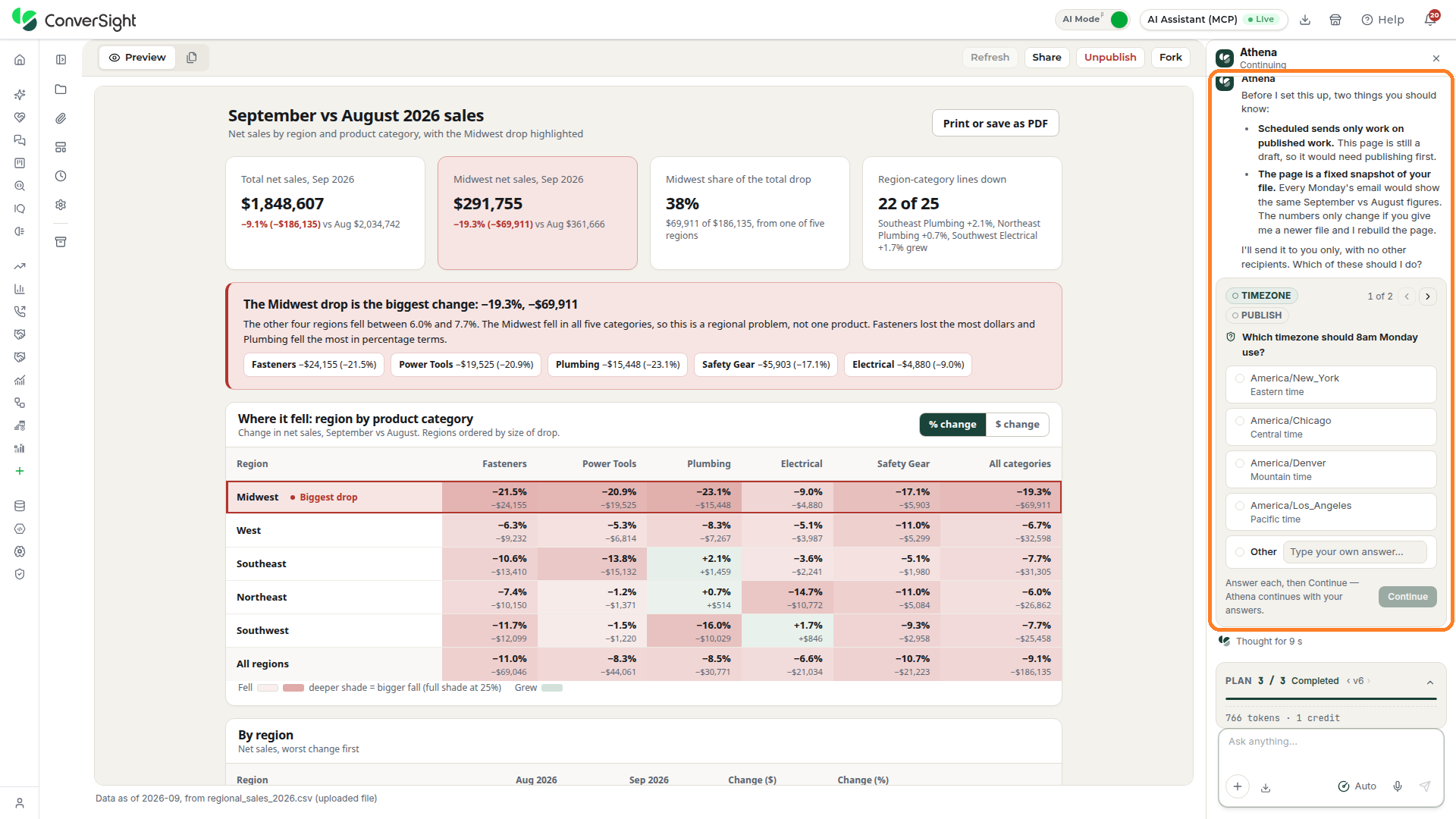This screenshot has height=819, width=1456.
Task: Click the green plus icon in sidebar
Action: coord(20,471)
